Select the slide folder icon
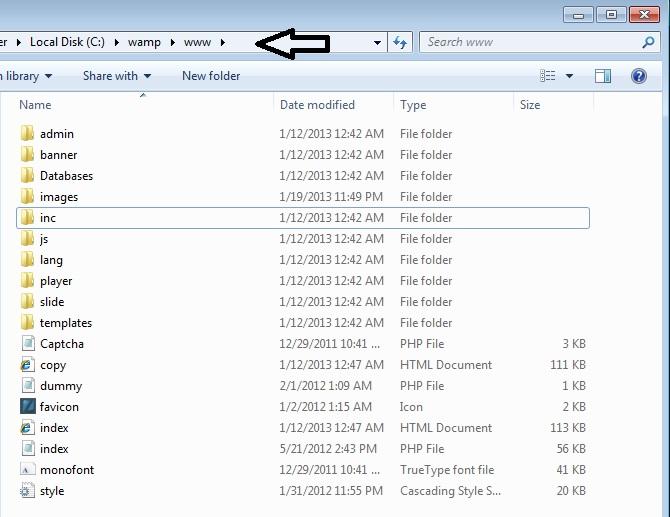The image size is (670, 517). click(27, 301)
